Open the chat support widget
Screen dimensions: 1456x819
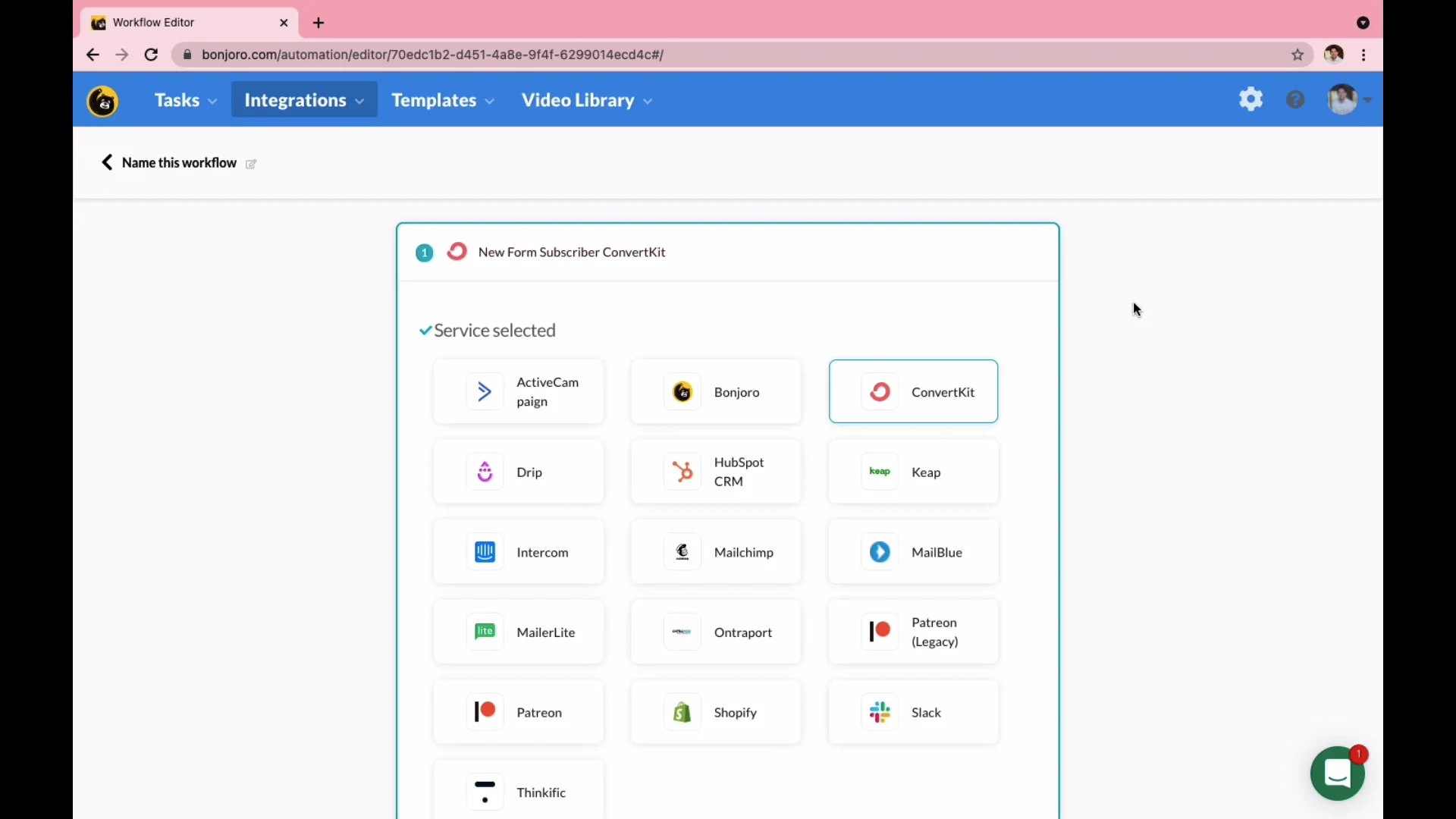click(x=1337, y=773)
